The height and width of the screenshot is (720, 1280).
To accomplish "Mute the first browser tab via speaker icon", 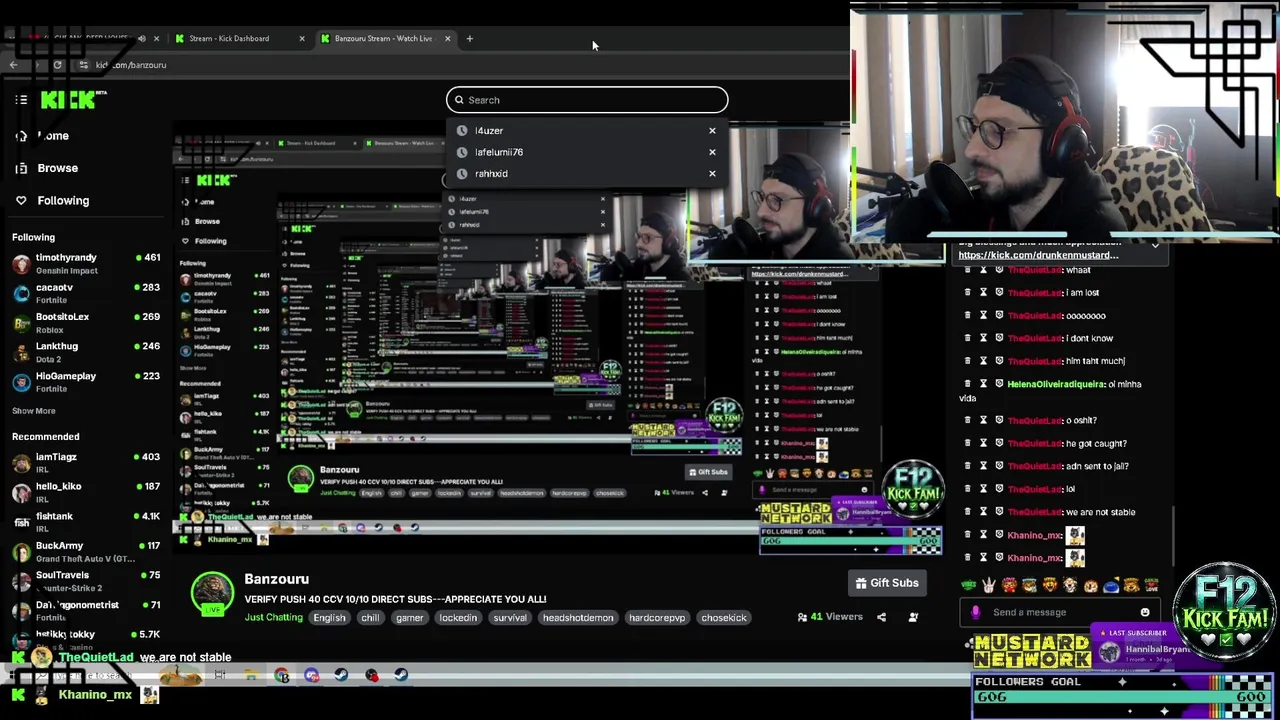I will [x=141, y=38].
